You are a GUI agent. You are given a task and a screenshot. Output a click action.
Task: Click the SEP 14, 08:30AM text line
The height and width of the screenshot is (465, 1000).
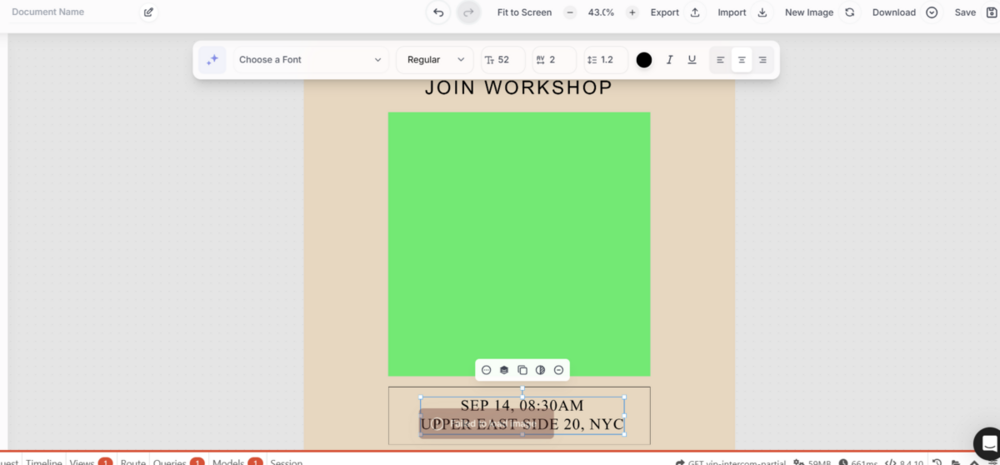pos(522,405)
